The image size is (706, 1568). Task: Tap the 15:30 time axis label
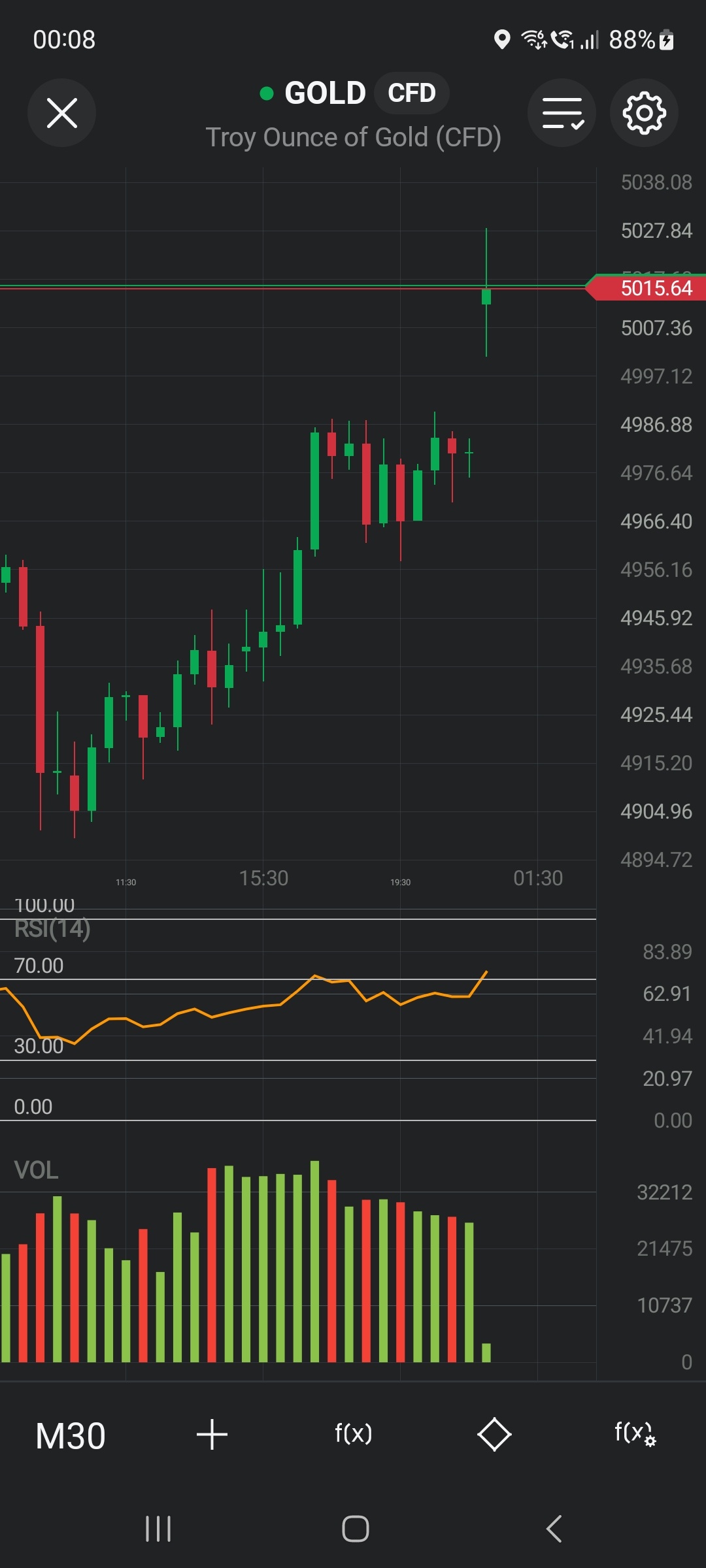[x=263, y=878]
